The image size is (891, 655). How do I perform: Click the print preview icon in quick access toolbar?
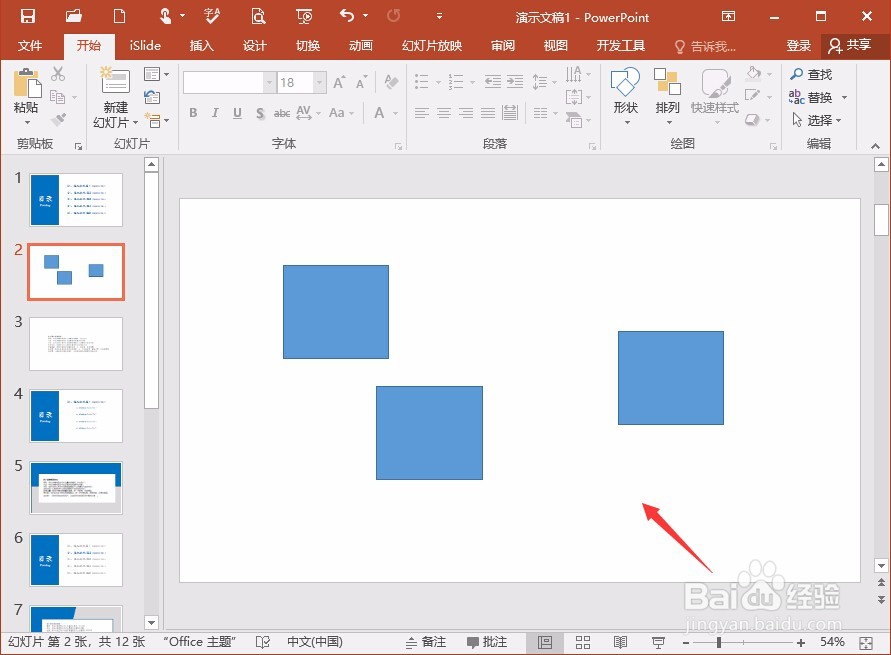tap(259, 16)
